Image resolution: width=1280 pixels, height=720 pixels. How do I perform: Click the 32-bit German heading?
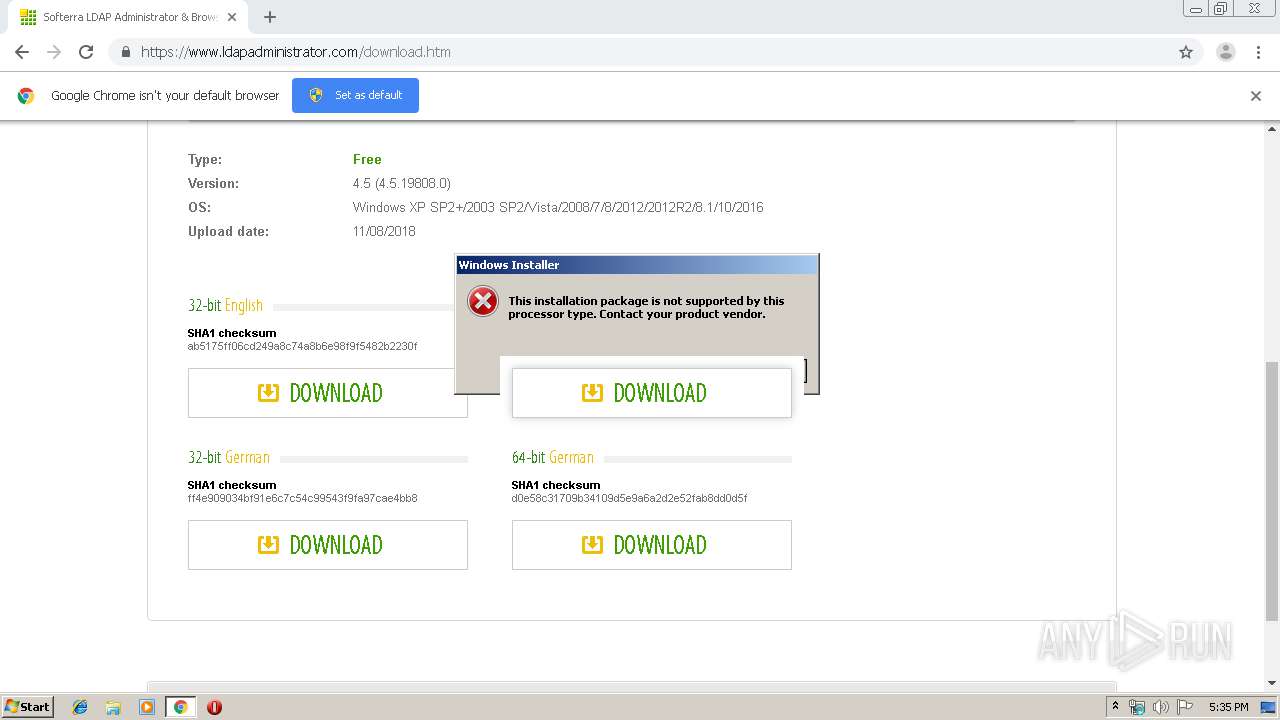(228, 457)
